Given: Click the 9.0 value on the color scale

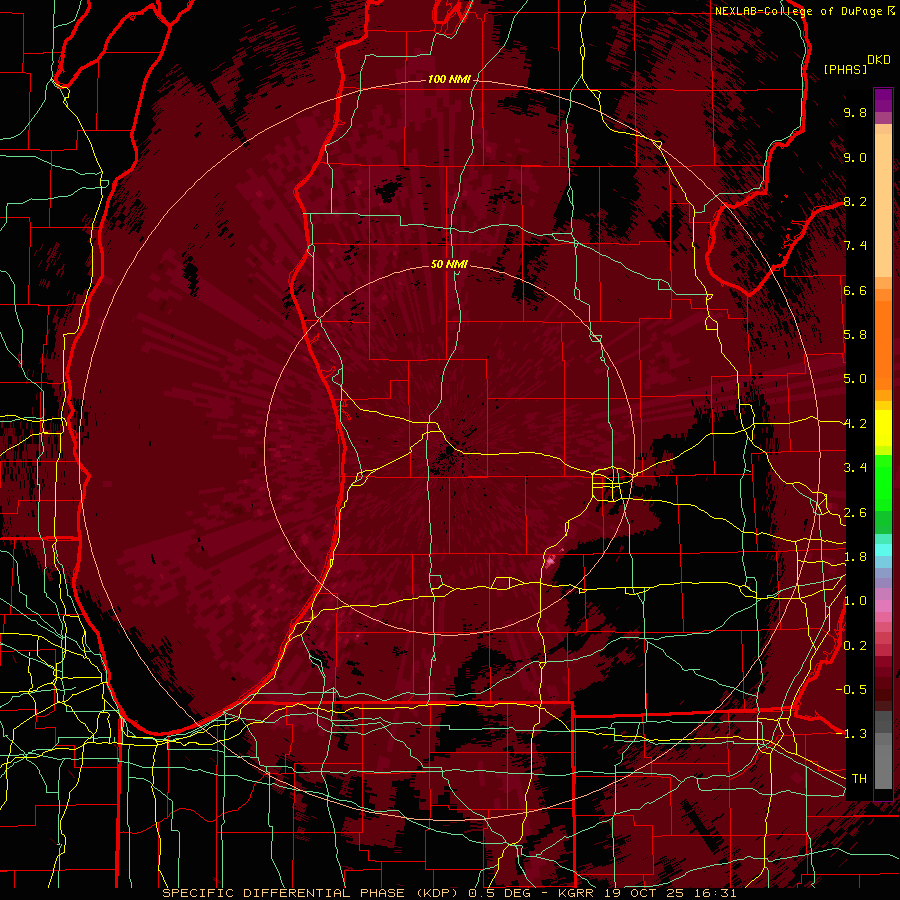Looking at the screenshot, I should (855, 157).
